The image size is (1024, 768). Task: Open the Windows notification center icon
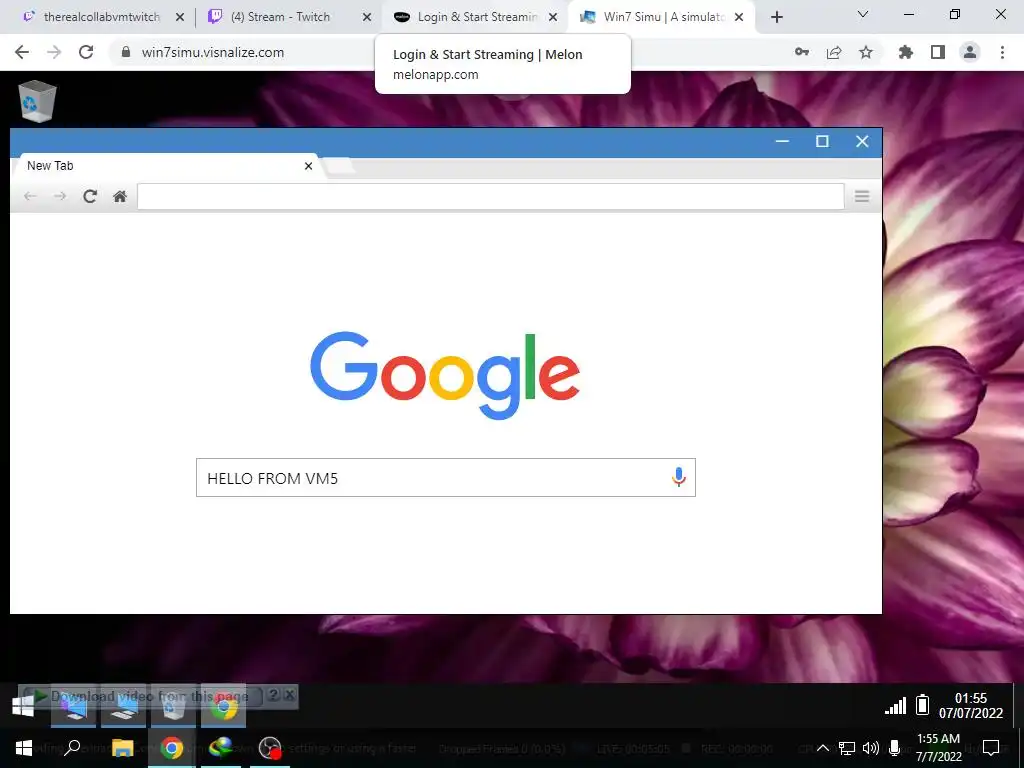click(x=991, y=748)
